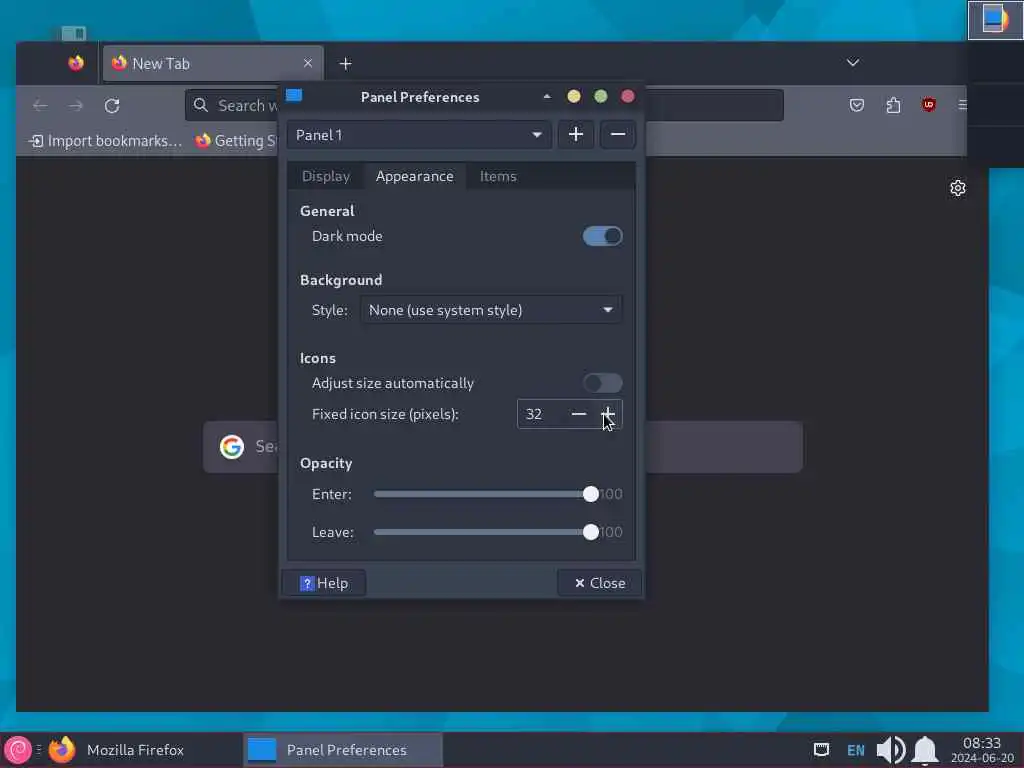Click Import bookmarks in Firefox toolbar
Image resolution: width=1024 pixels, height=768 pixels.
[x=106, y=140]
